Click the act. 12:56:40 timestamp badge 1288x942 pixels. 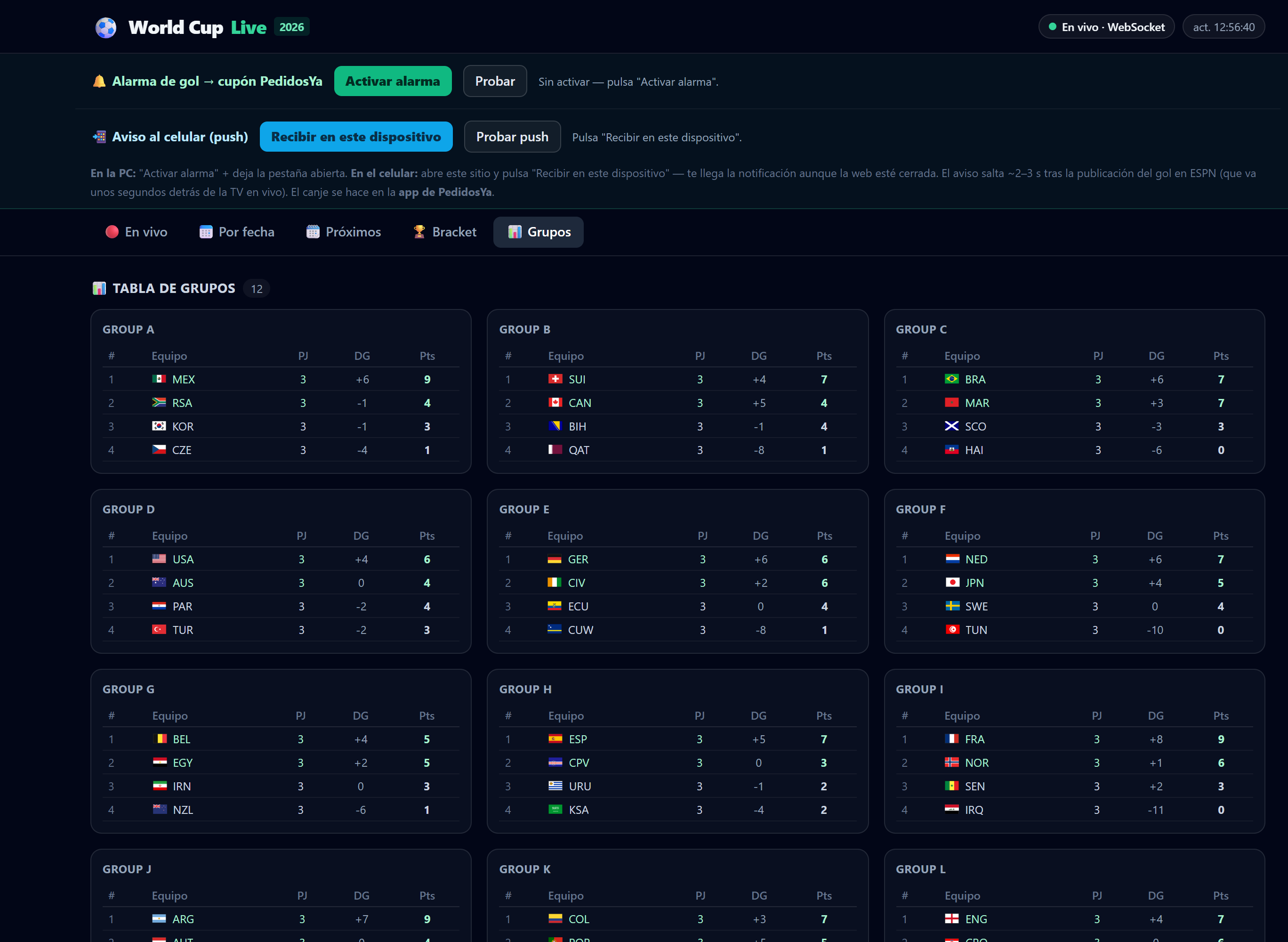tap(1224, 27)
